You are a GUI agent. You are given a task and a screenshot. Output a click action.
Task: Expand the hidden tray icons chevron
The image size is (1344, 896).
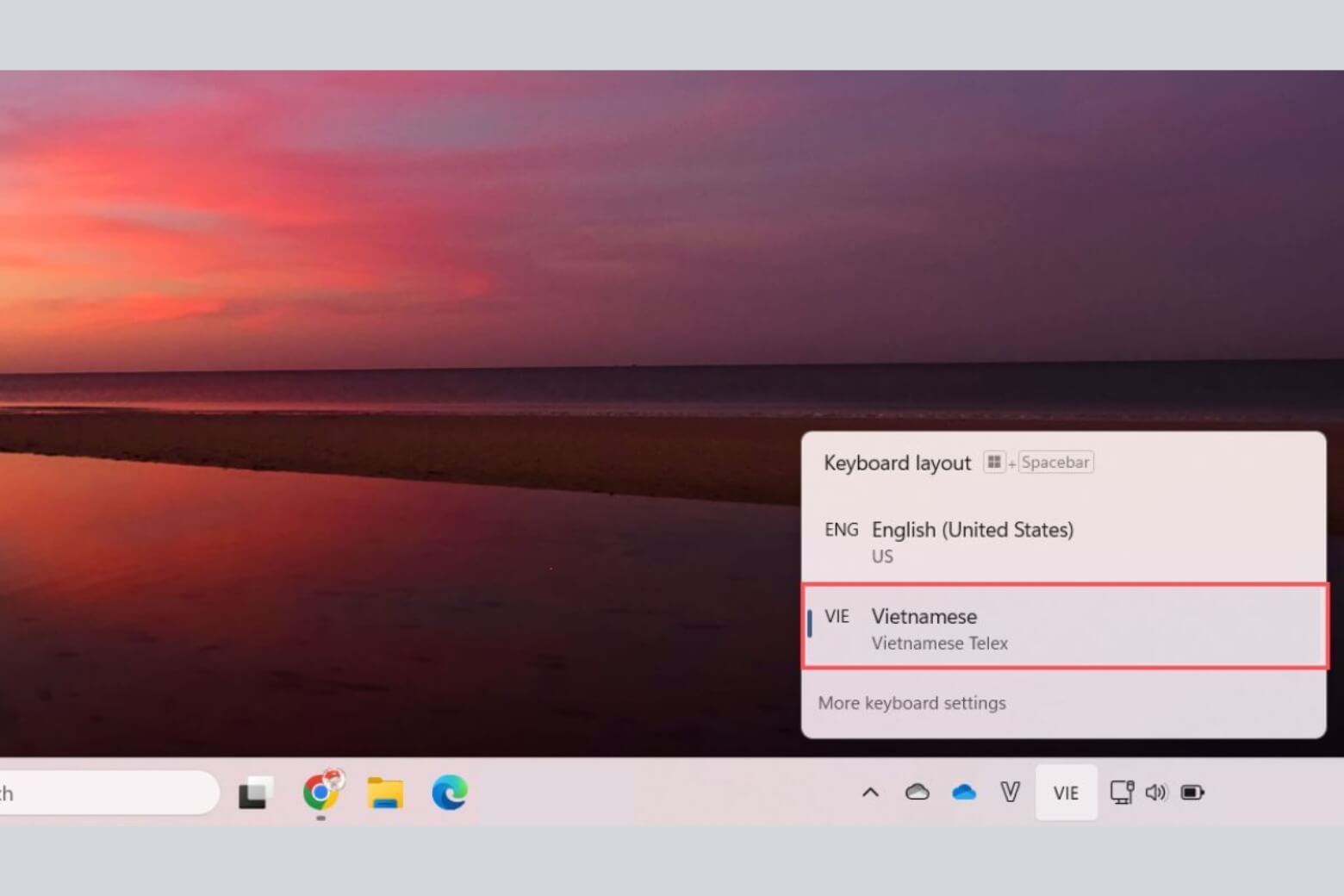pyautogui.click(x=870, y=792)
